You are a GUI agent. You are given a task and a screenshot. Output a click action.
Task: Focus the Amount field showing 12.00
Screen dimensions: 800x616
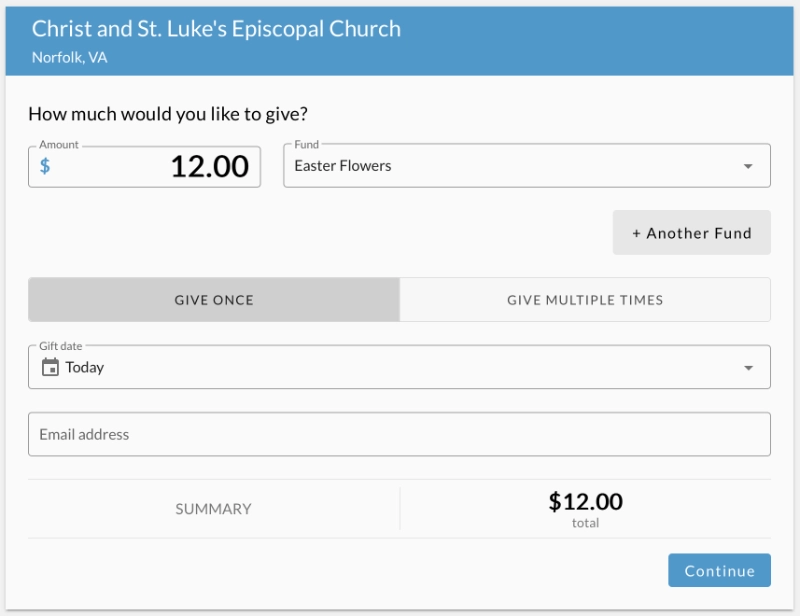tap(160, 166)
